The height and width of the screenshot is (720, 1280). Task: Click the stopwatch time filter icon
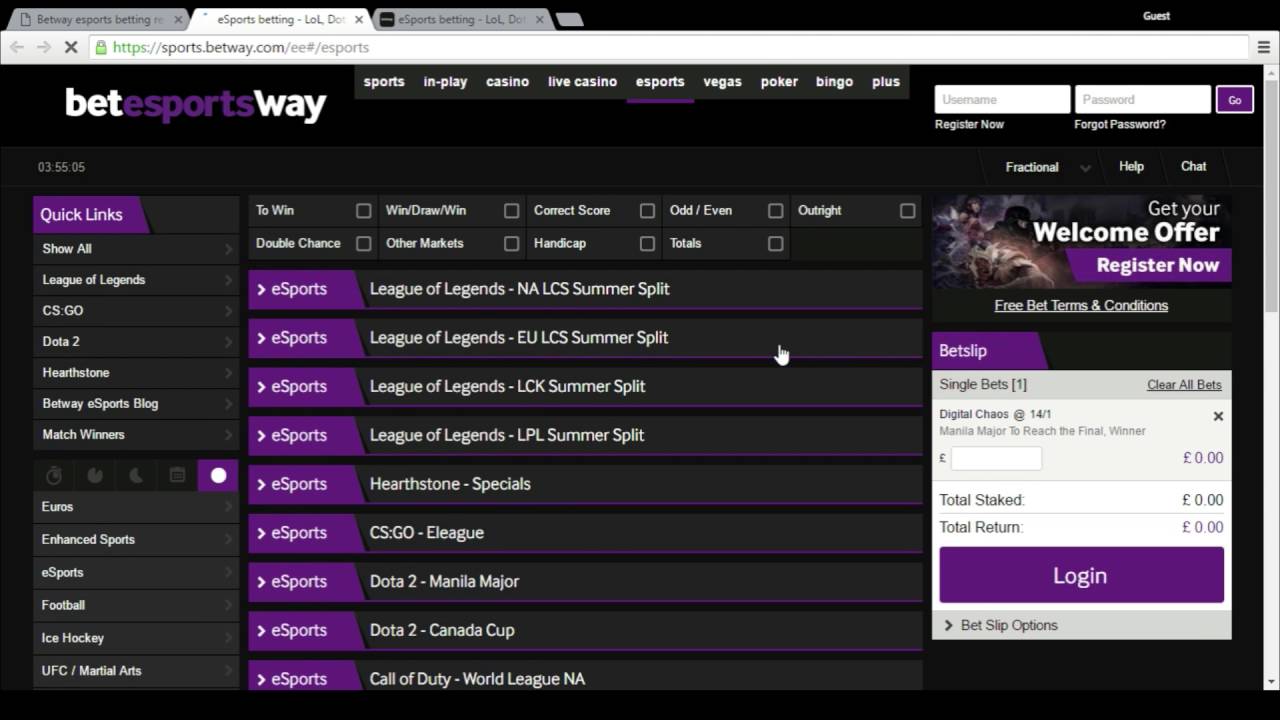coord(54,476)
